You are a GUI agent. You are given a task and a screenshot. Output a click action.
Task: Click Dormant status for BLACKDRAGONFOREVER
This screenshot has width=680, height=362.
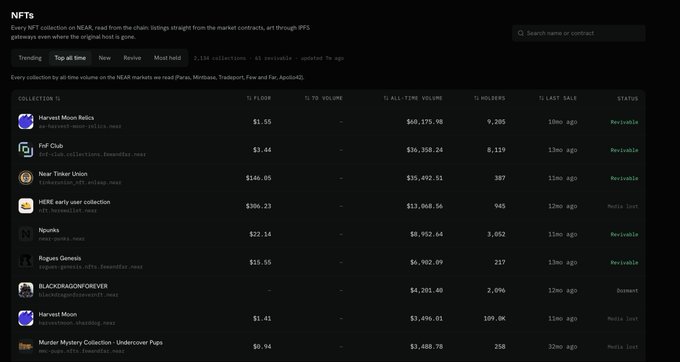click(628, 291)
